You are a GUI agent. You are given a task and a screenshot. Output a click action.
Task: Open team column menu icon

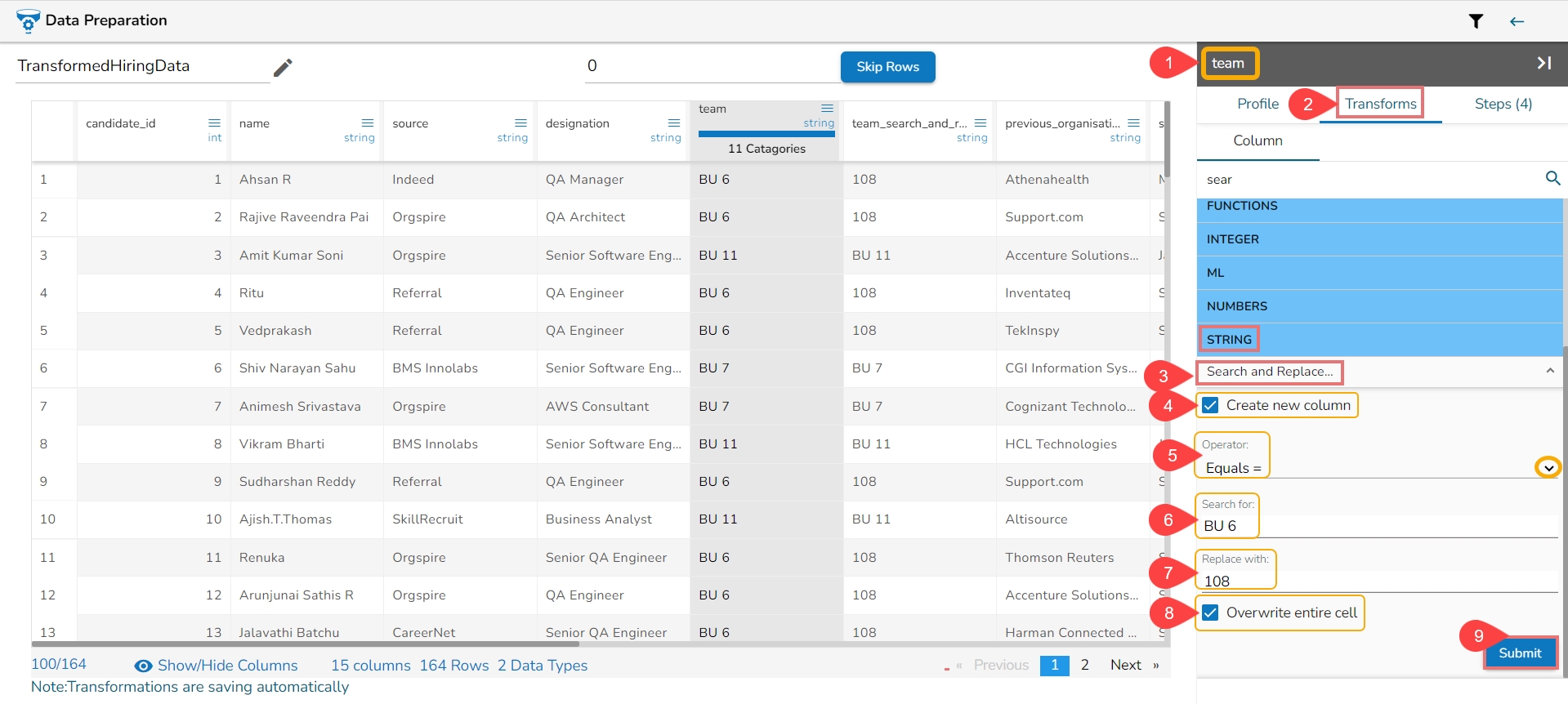[827, 109]
